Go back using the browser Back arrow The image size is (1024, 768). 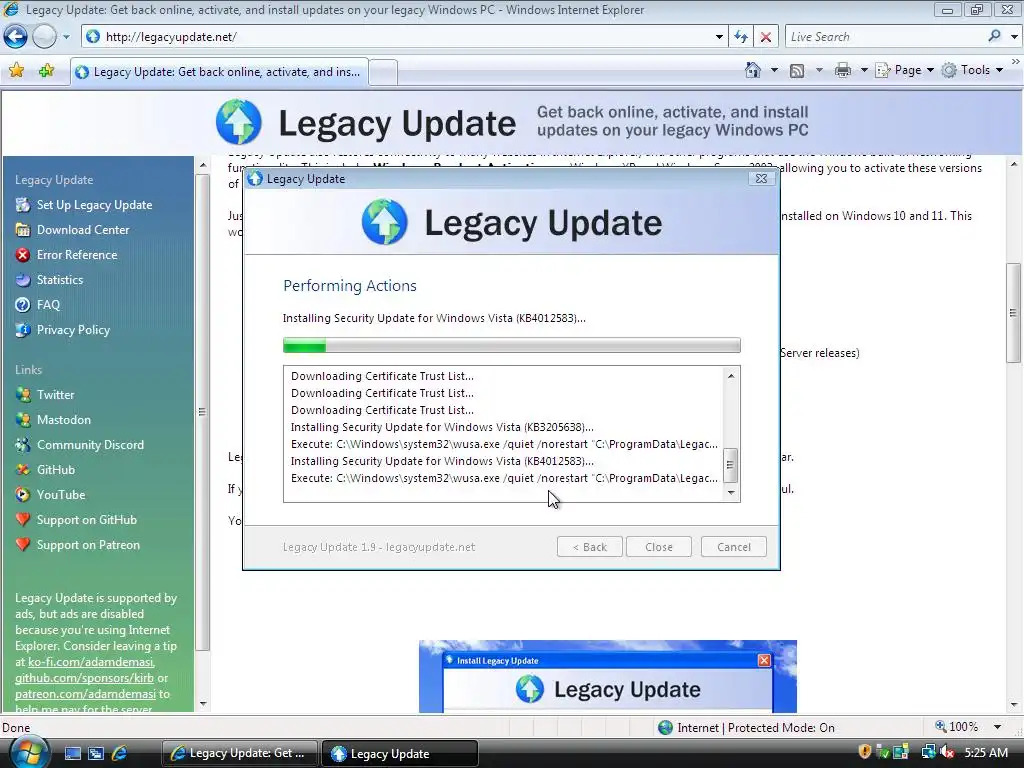point(15,37)
